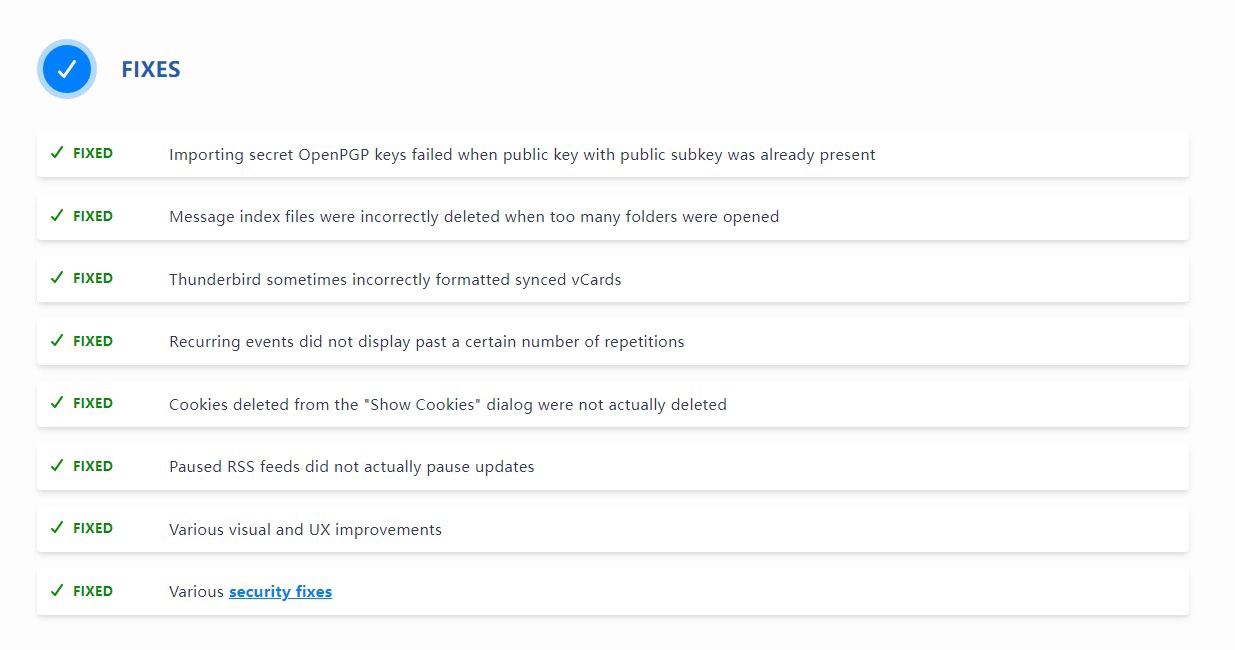This screenshot has width=1235, height=650.
Task: Click the checkmark beside the paused RSS feeds fix
Action: coord(57,466)
